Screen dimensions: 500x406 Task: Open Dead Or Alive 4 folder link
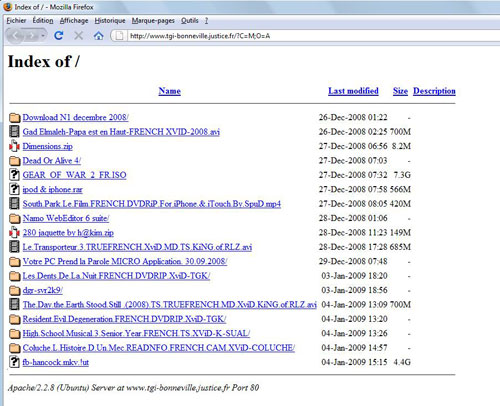tap(52, 161)
